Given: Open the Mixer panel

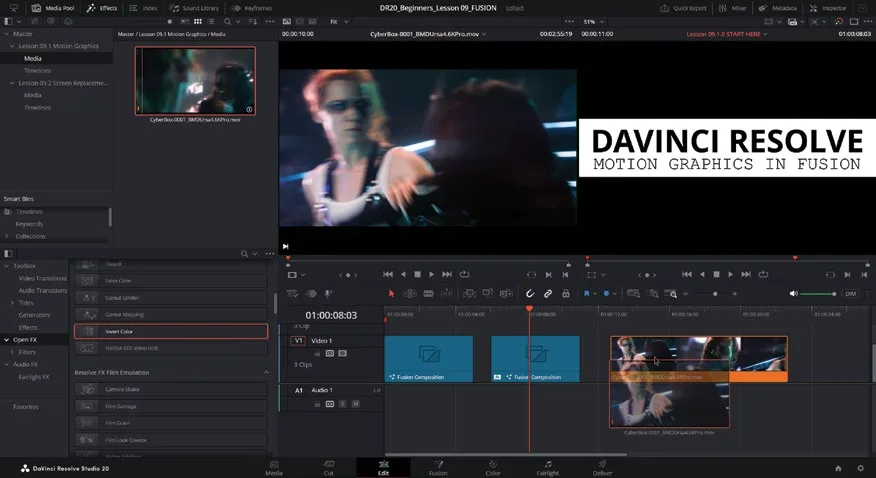Looking at the screenshot, I should point(733,8).
